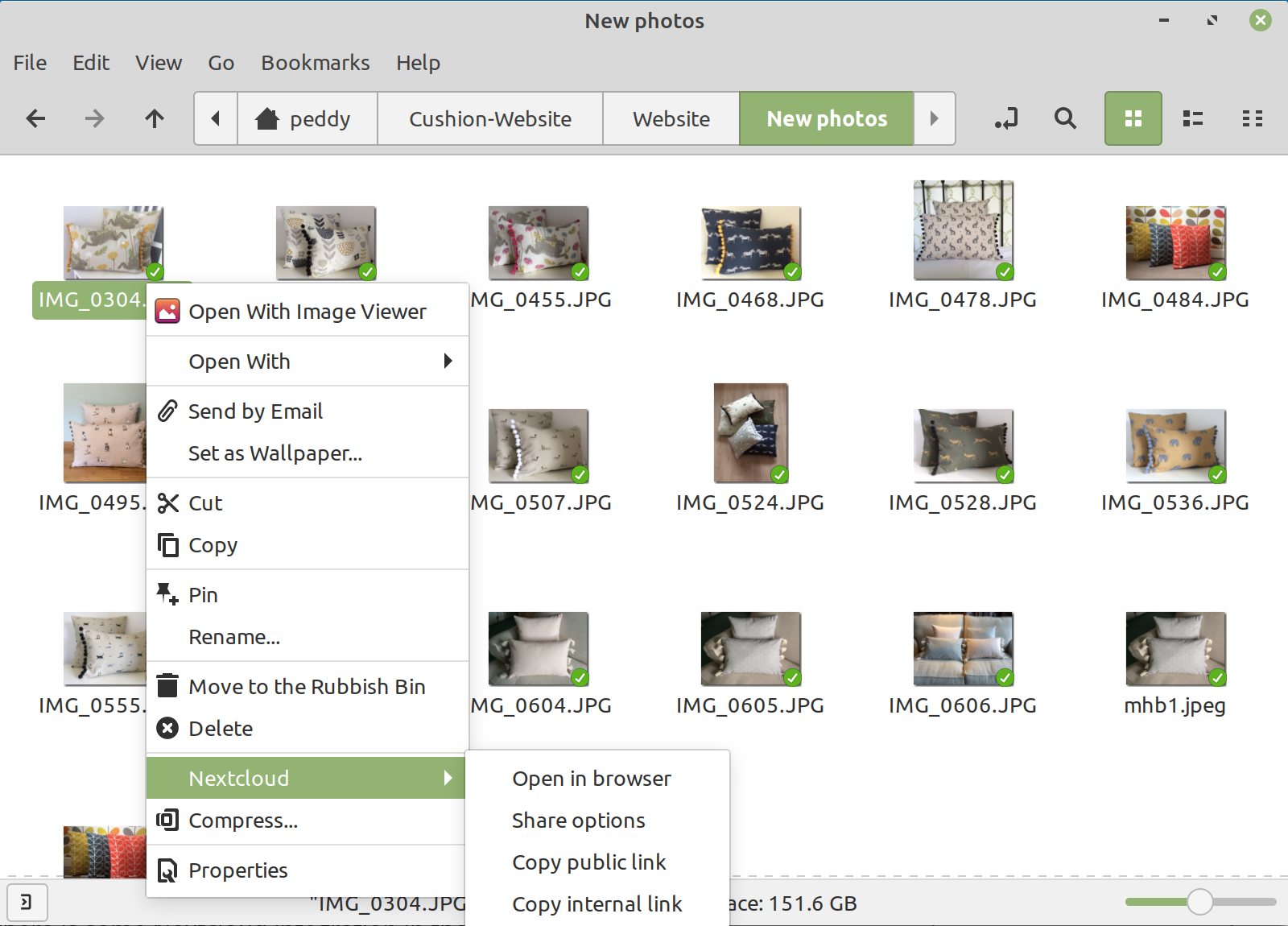
Task: Click the forward navigation arrow
Action: [94, 118]
